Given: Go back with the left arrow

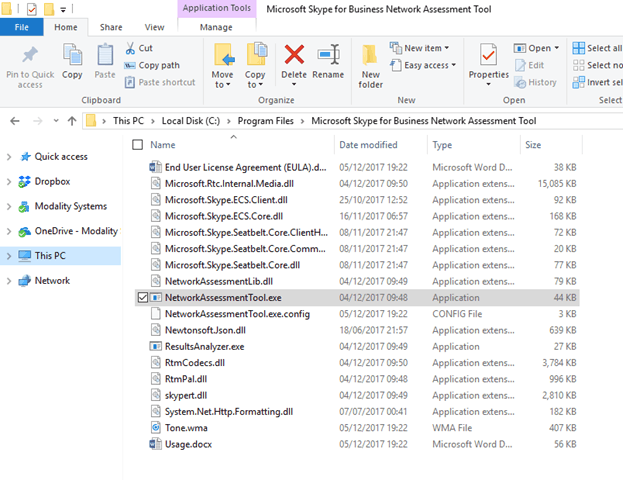Looking at the screenshot, I should (x=15, y=121).
